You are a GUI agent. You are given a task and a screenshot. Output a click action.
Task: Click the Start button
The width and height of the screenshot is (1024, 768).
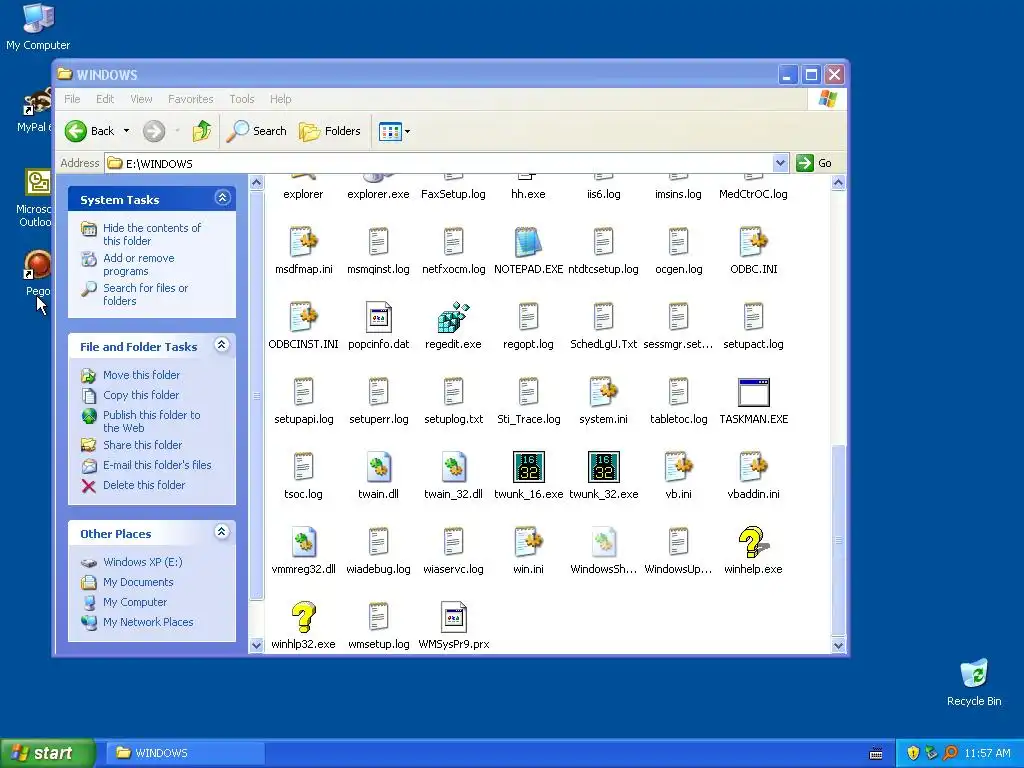47,753
